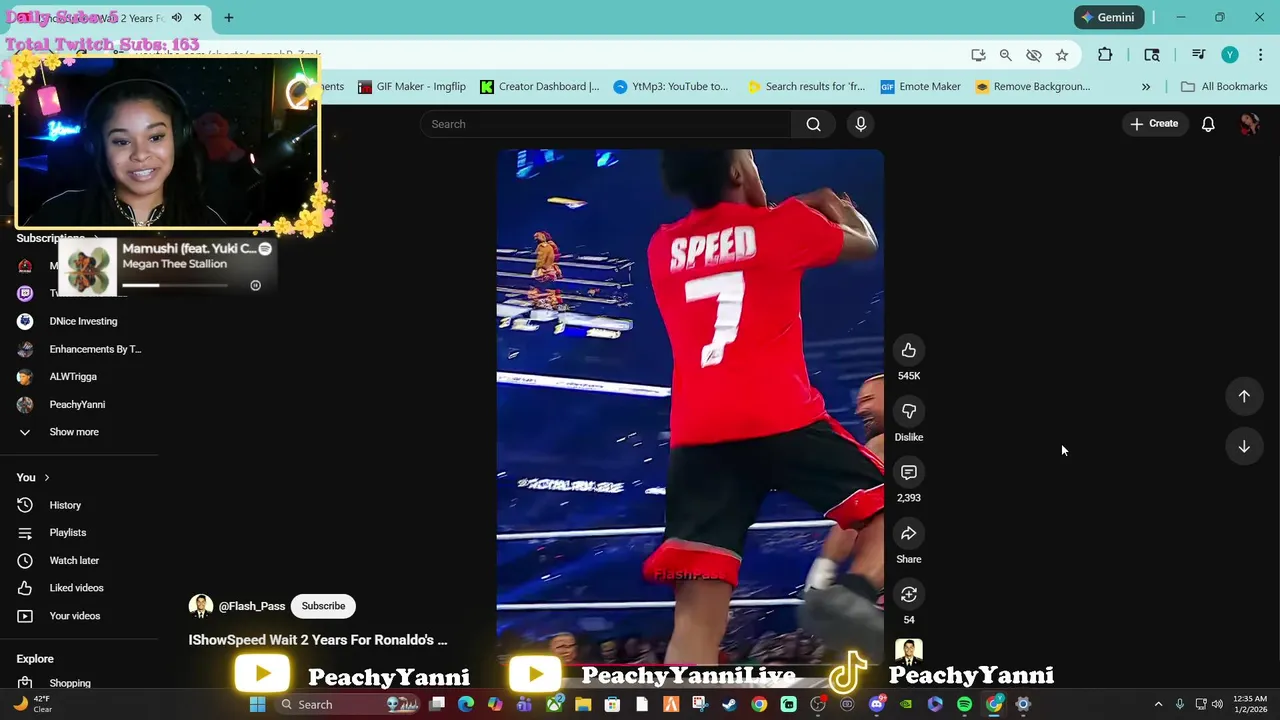Click the YouTube search input field

pos(606,124)
